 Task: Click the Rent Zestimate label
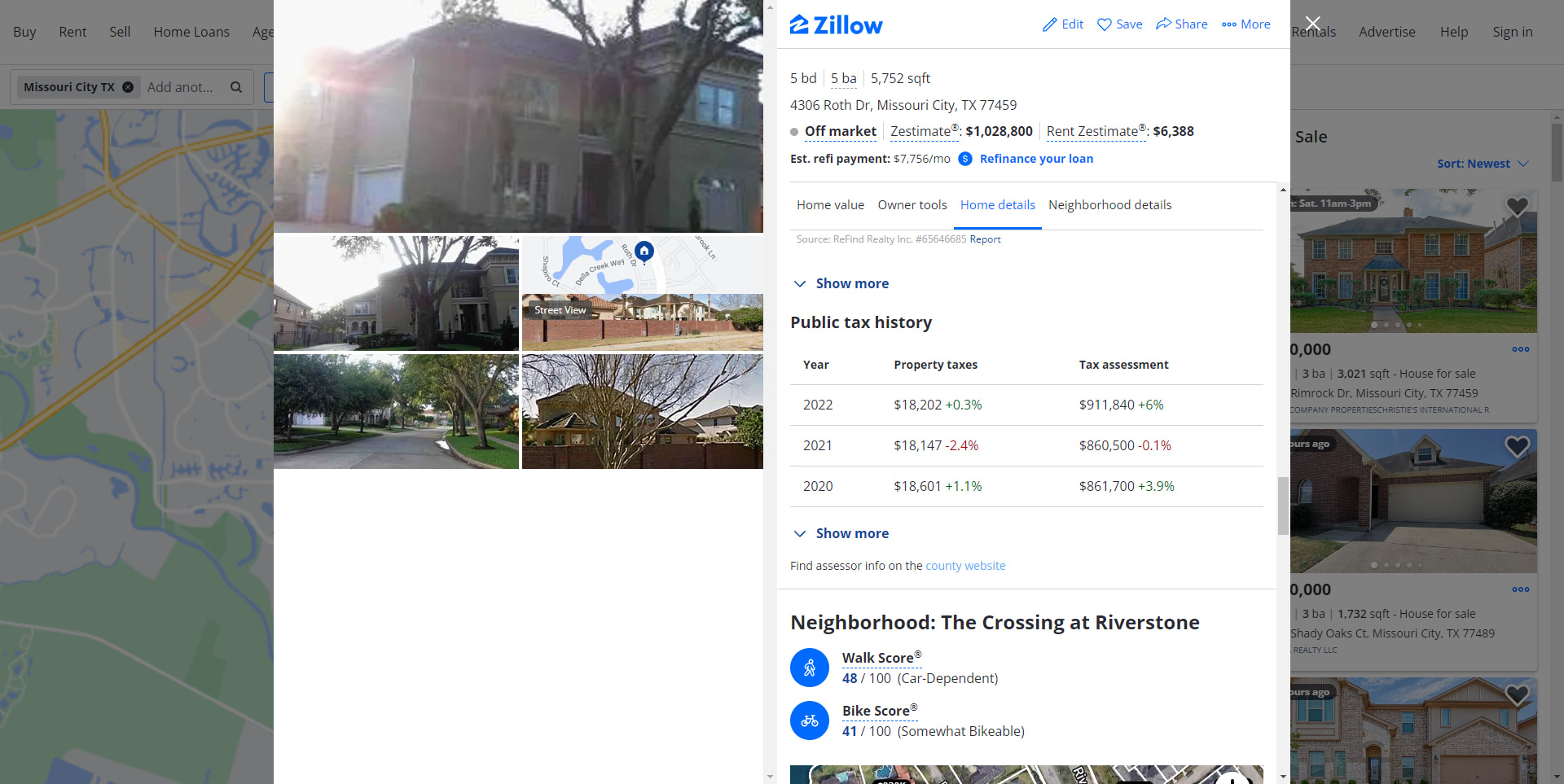pyautogui.click(x=1096, y=131)
